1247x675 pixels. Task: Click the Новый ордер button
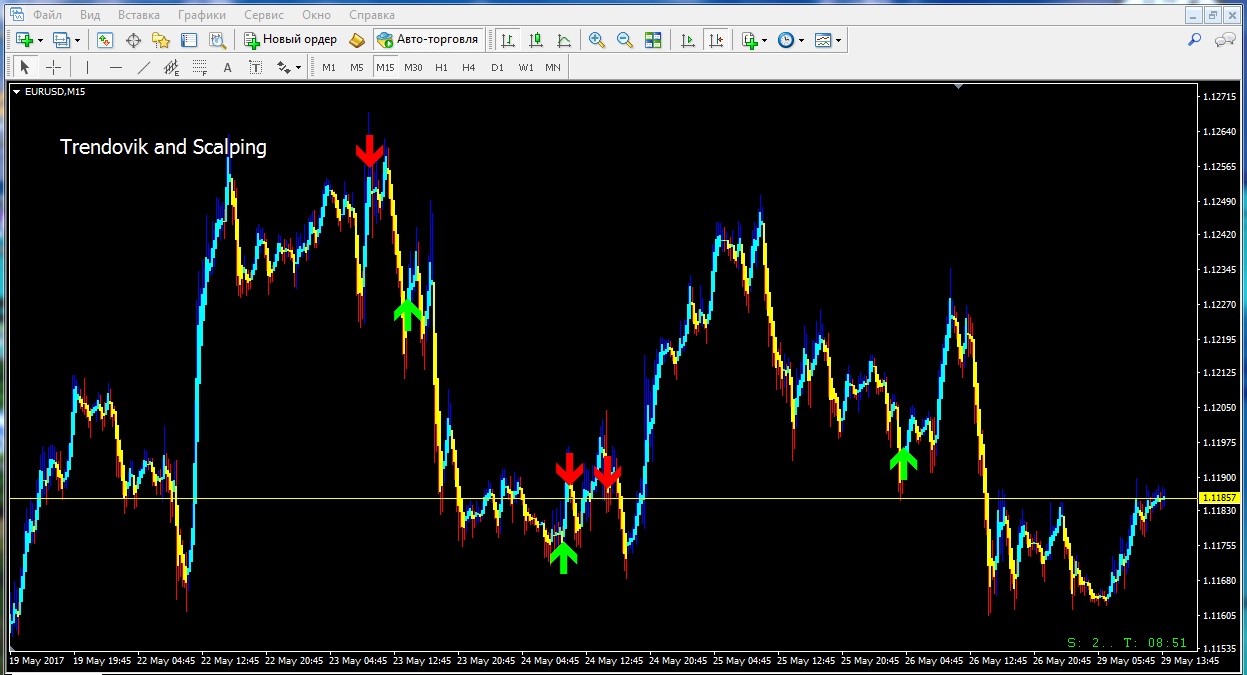(x=291, y=40)
